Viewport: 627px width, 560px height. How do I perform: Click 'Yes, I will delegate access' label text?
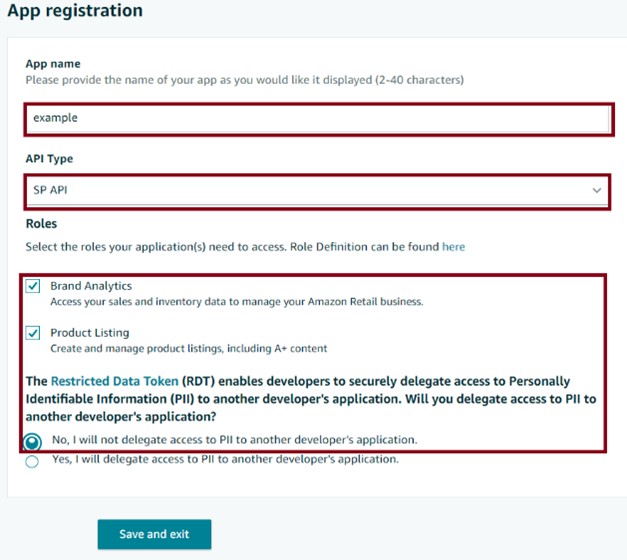coord(225,459)
